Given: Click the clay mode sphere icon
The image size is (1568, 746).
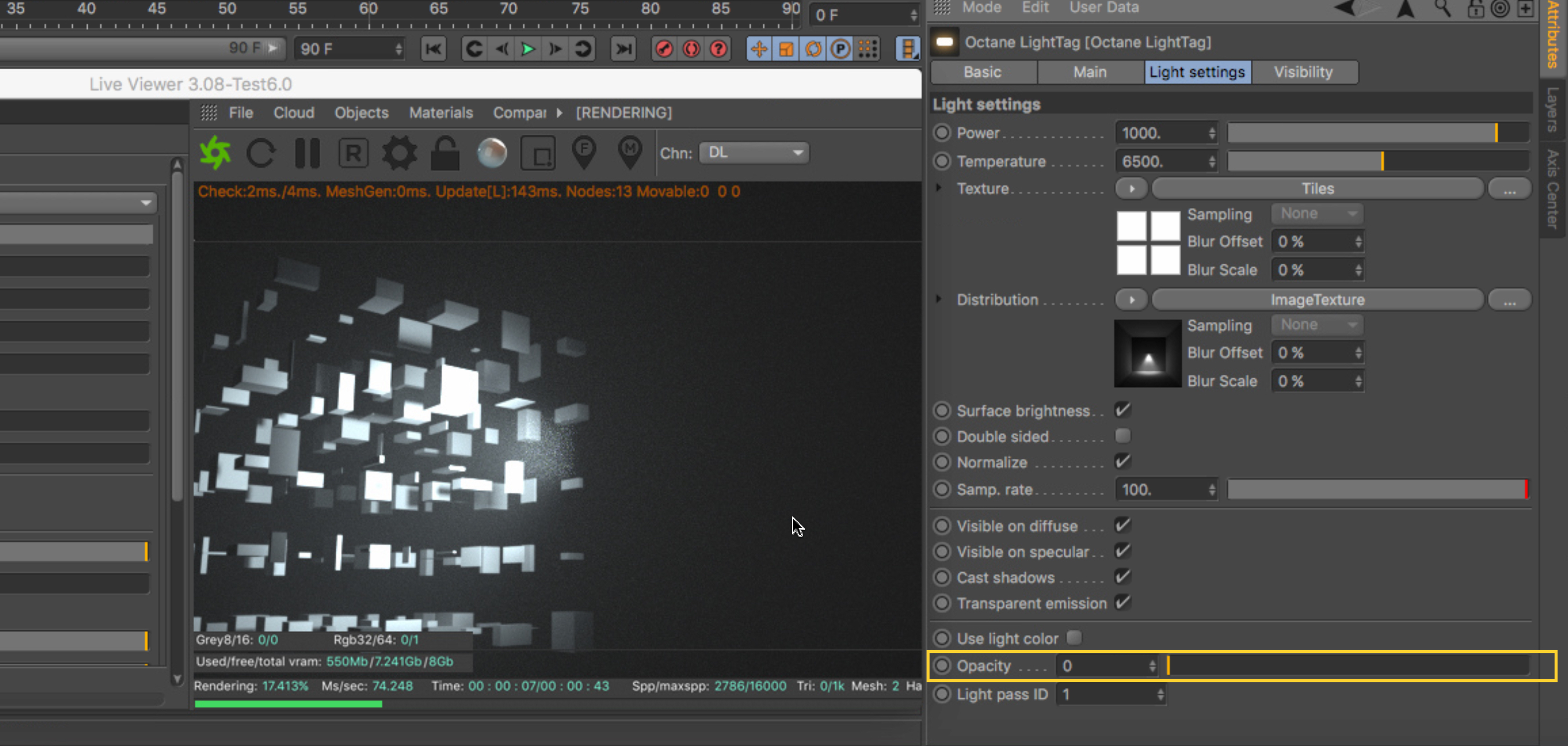Looking at the screenshot, I should pos(492,152).
